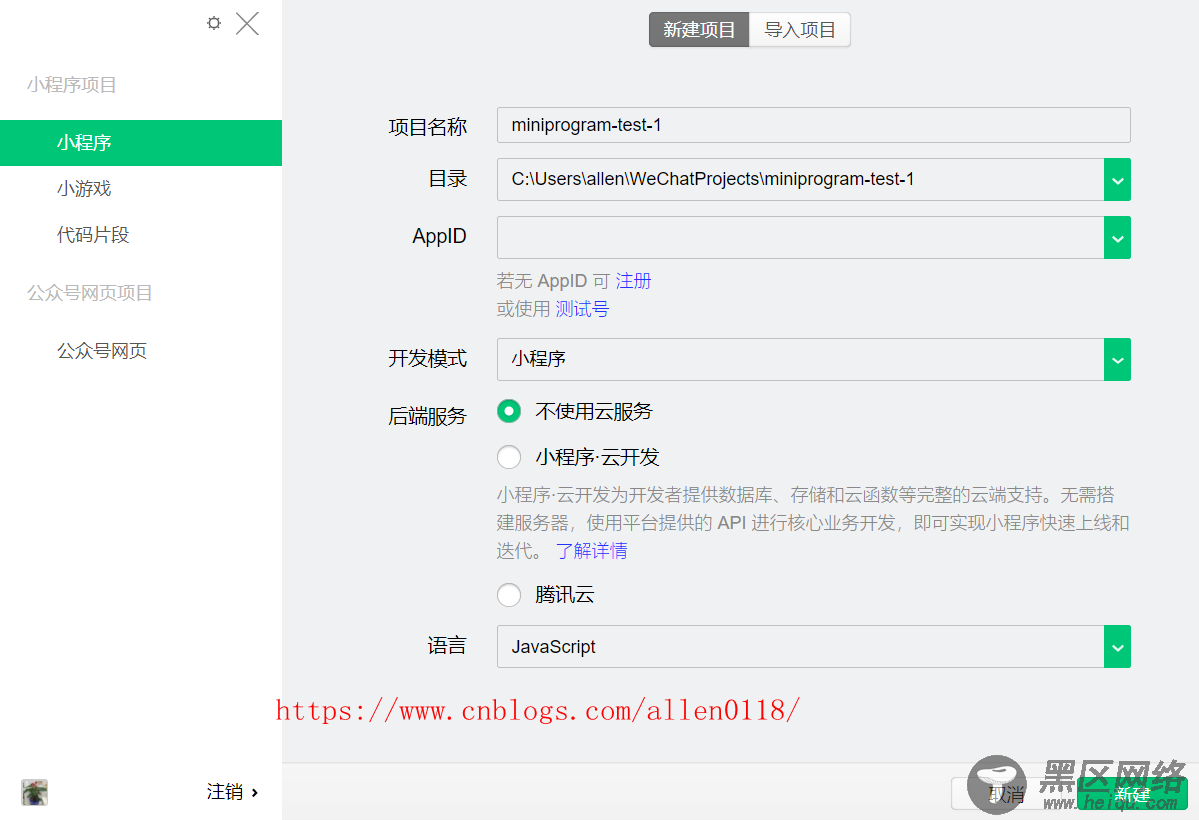Switch to the 导入项目 tab
1199x820 pixels.
pyautogui.click(x=800, y=30)
